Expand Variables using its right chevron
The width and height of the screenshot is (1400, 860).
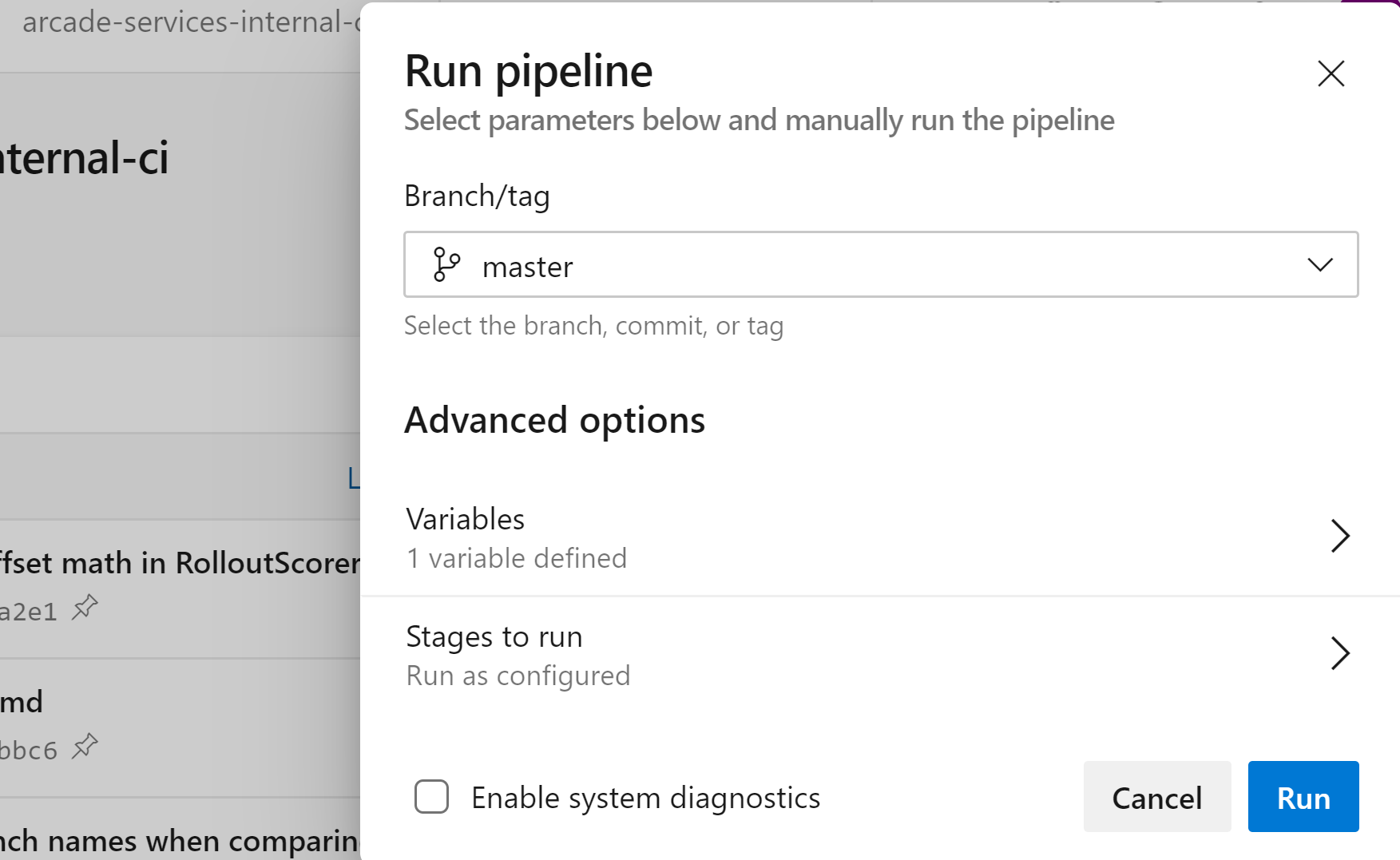click(x=1339, y=536)
